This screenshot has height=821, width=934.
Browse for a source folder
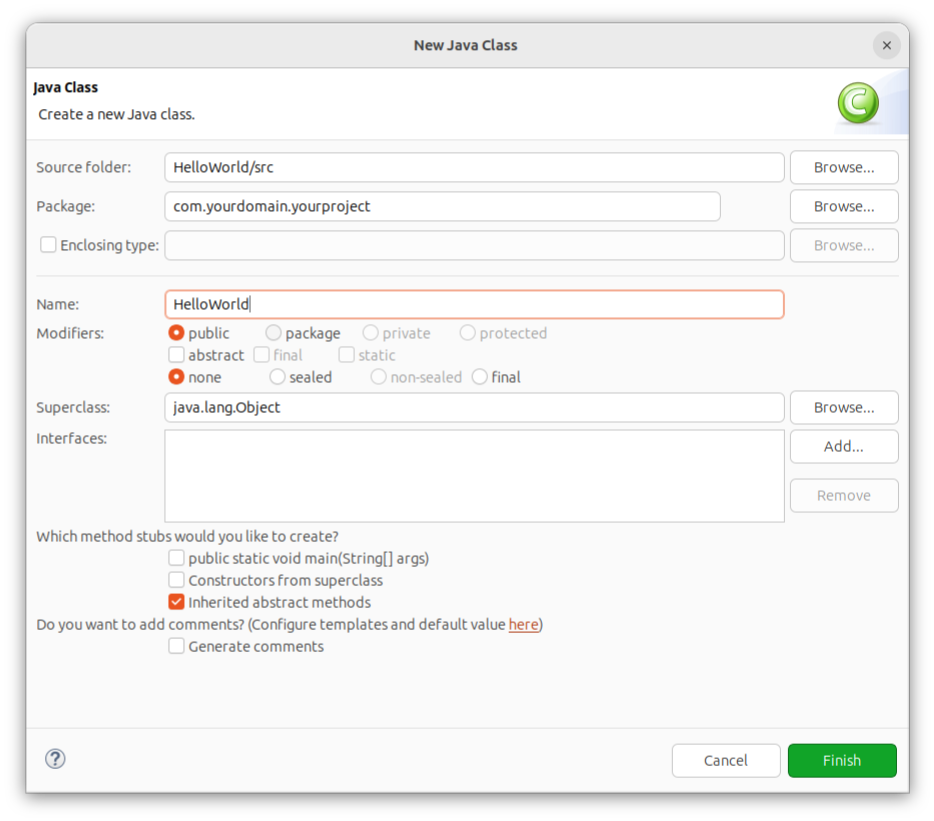point(843,167)
